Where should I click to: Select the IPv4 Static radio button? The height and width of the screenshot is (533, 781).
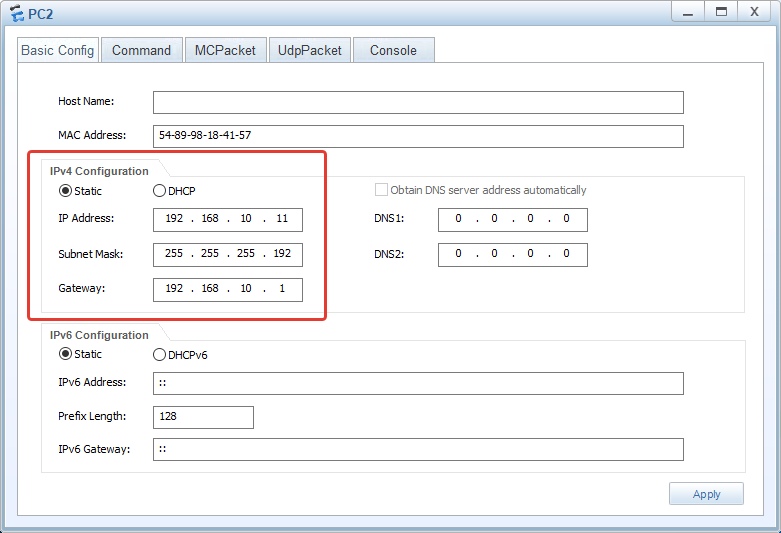[x=66, y=191]
